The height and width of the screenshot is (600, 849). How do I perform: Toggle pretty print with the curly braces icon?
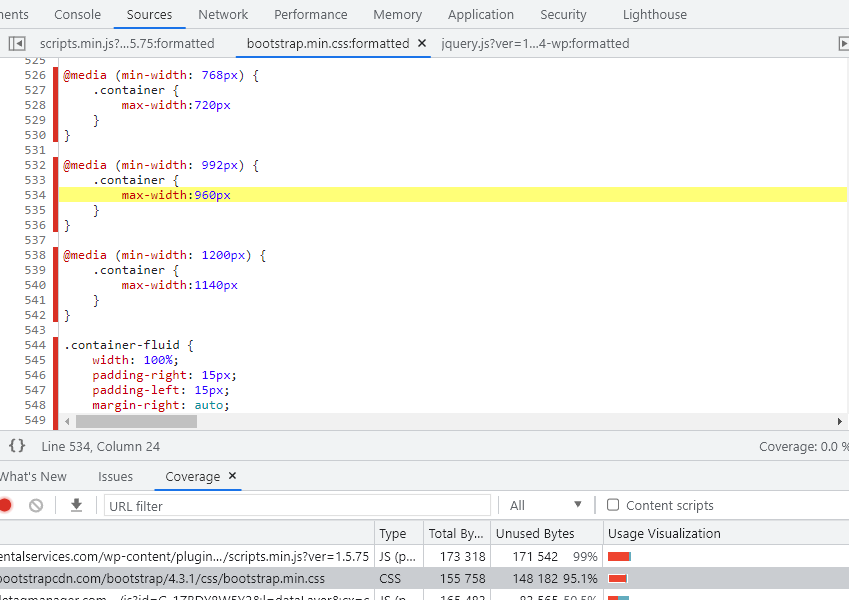pyautogui.click(x=17, y=446)
